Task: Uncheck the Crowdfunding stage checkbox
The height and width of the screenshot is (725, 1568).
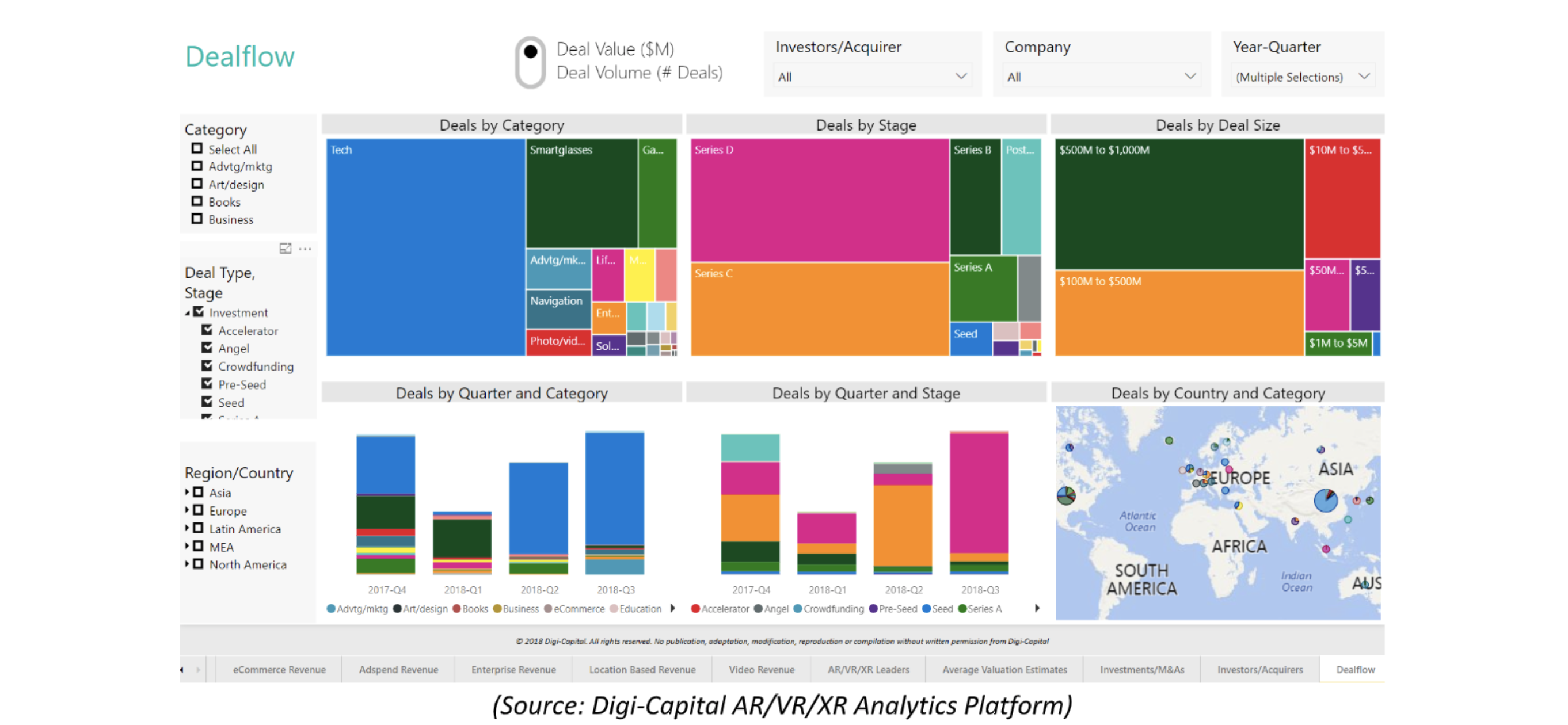Action: click(x=207, y=365)
